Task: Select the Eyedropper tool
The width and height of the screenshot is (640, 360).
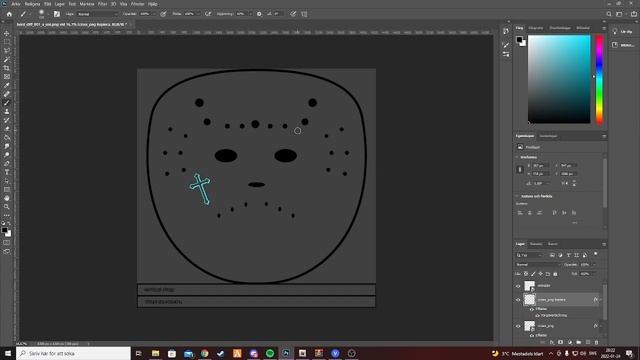Action: (7, 85)
